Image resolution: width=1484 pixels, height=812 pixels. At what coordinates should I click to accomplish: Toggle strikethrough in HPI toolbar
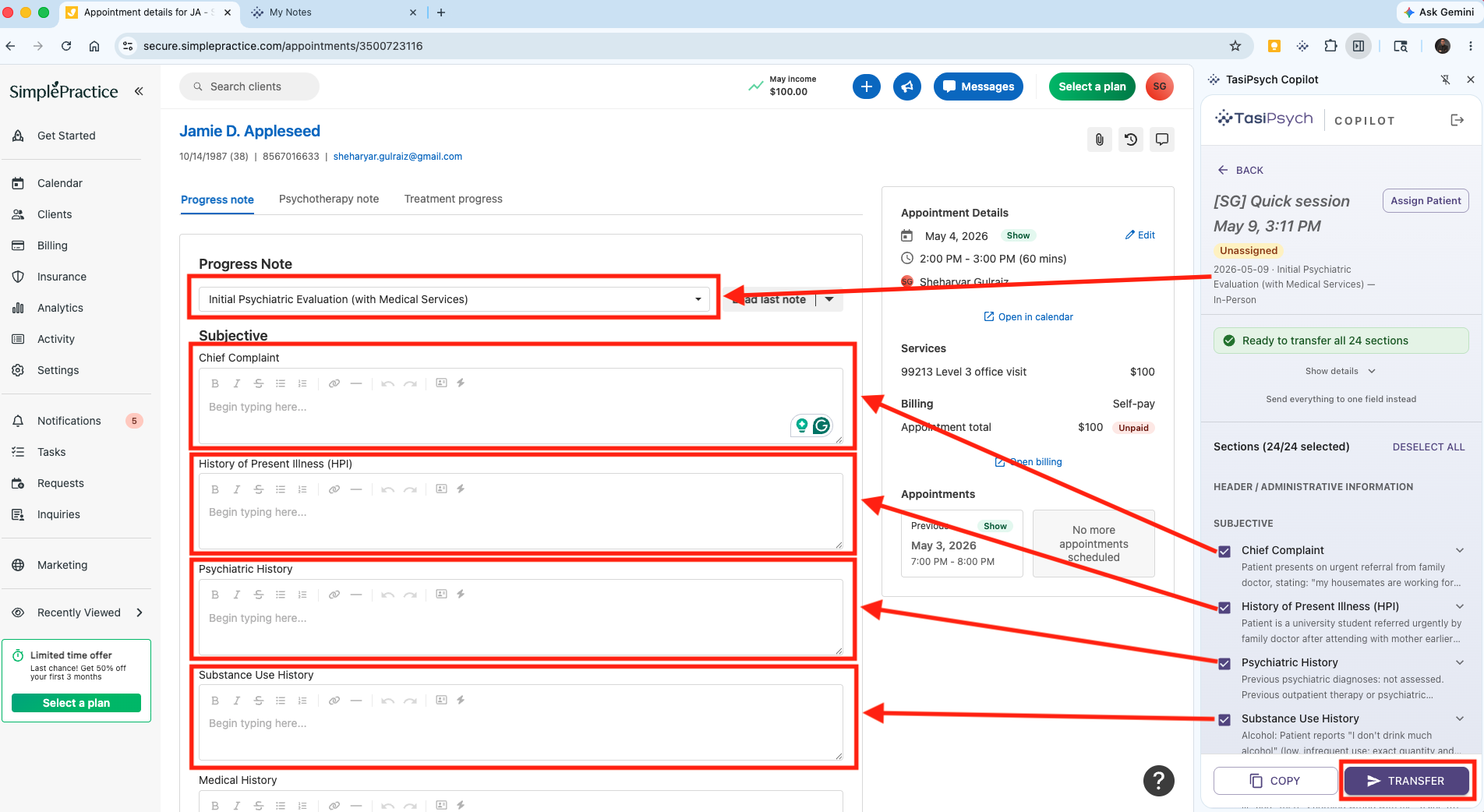pos(259,489)
